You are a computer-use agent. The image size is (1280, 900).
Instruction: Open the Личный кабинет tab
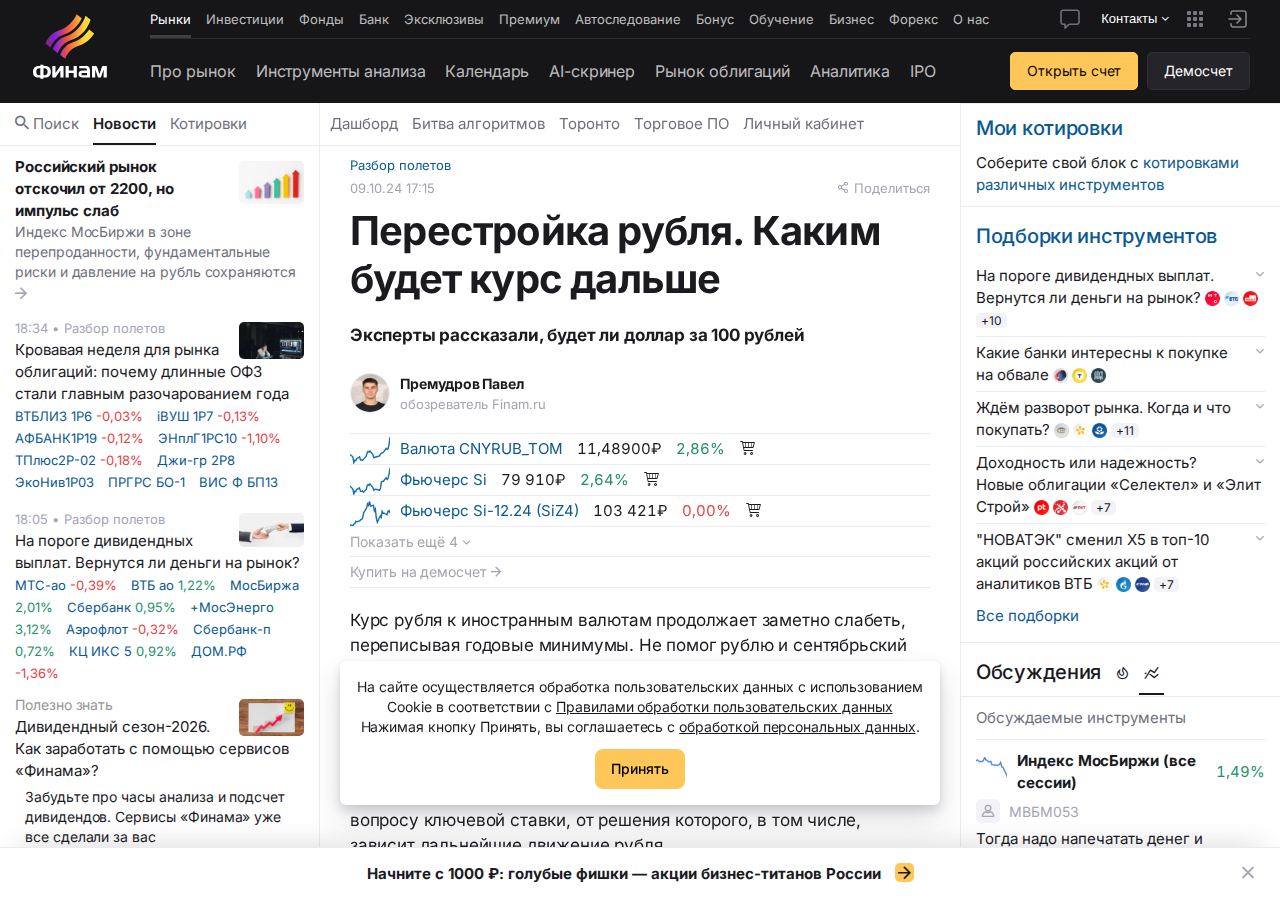pyautogui.click(x=803, y=124)
